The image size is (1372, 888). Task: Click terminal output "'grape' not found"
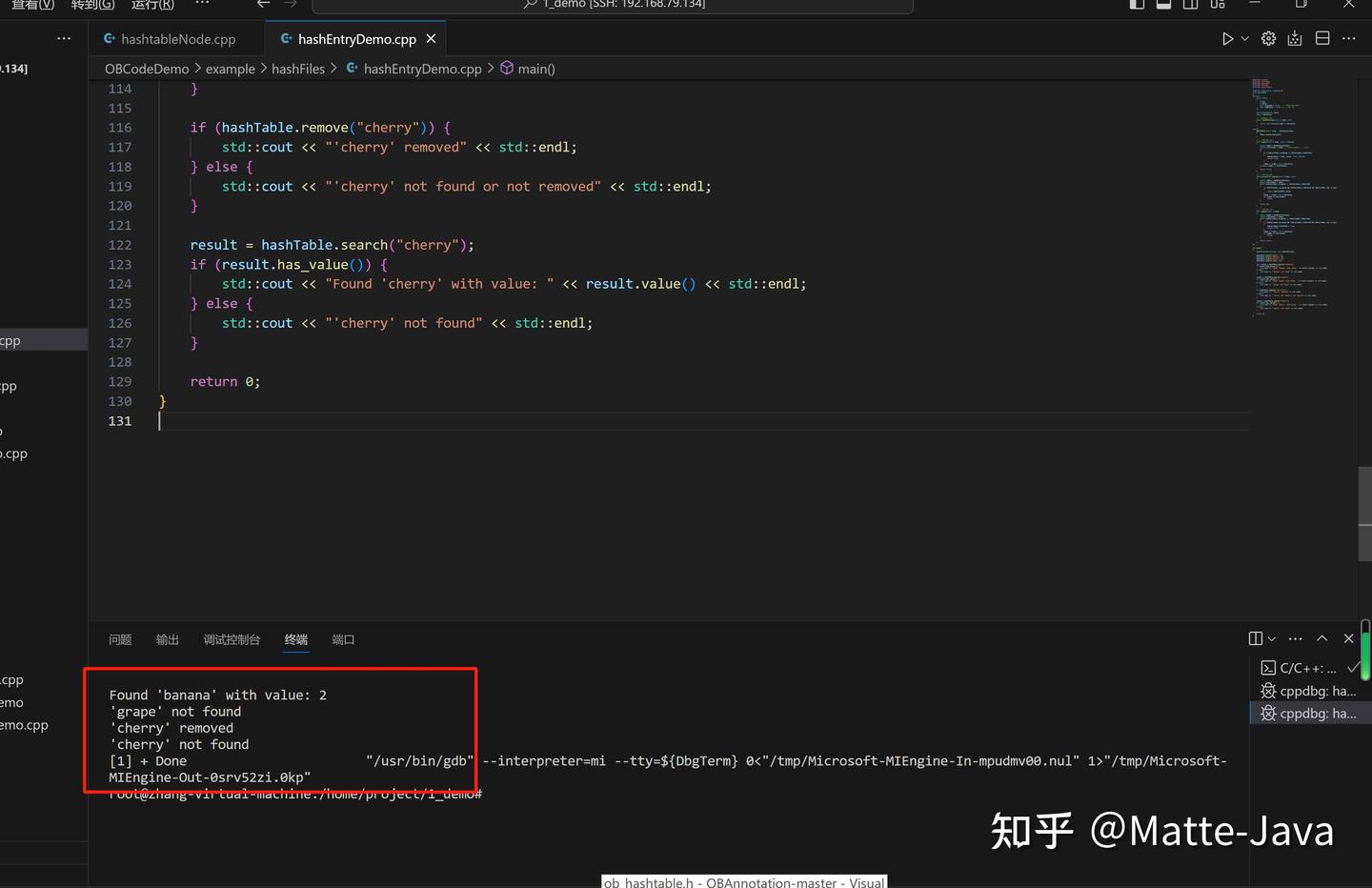[x=175, y=712]
